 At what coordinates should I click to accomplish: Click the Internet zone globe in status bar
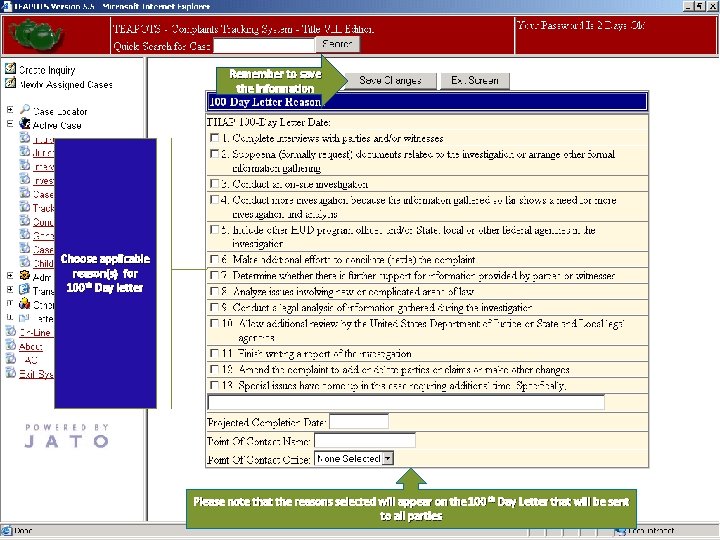pyautogui.click(x=620, y=531)
